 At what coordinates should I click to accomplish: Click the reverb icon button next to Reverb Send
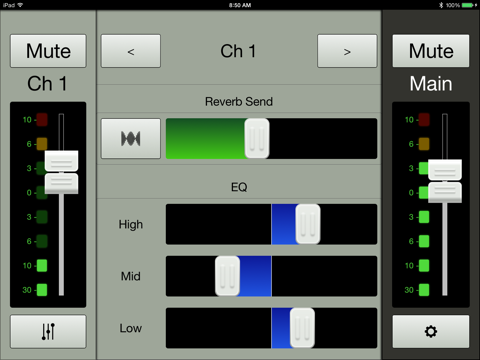pos(131,139)
